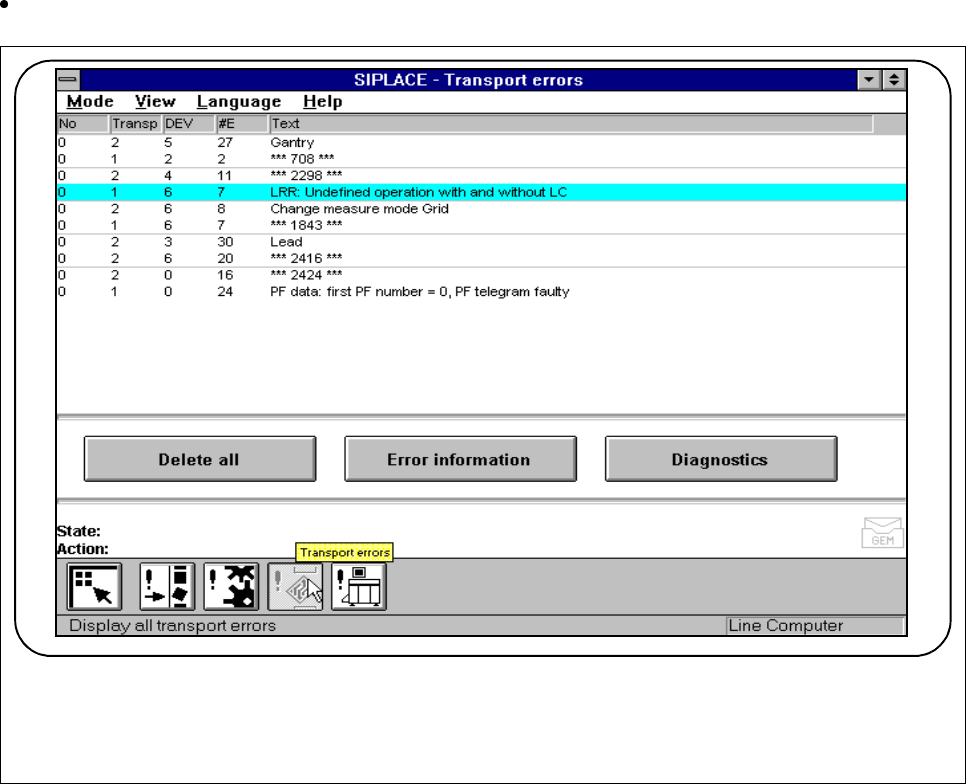Click the star-shaped error icon in toolbar
Viewport: 966px width, 784px height.
231,586
